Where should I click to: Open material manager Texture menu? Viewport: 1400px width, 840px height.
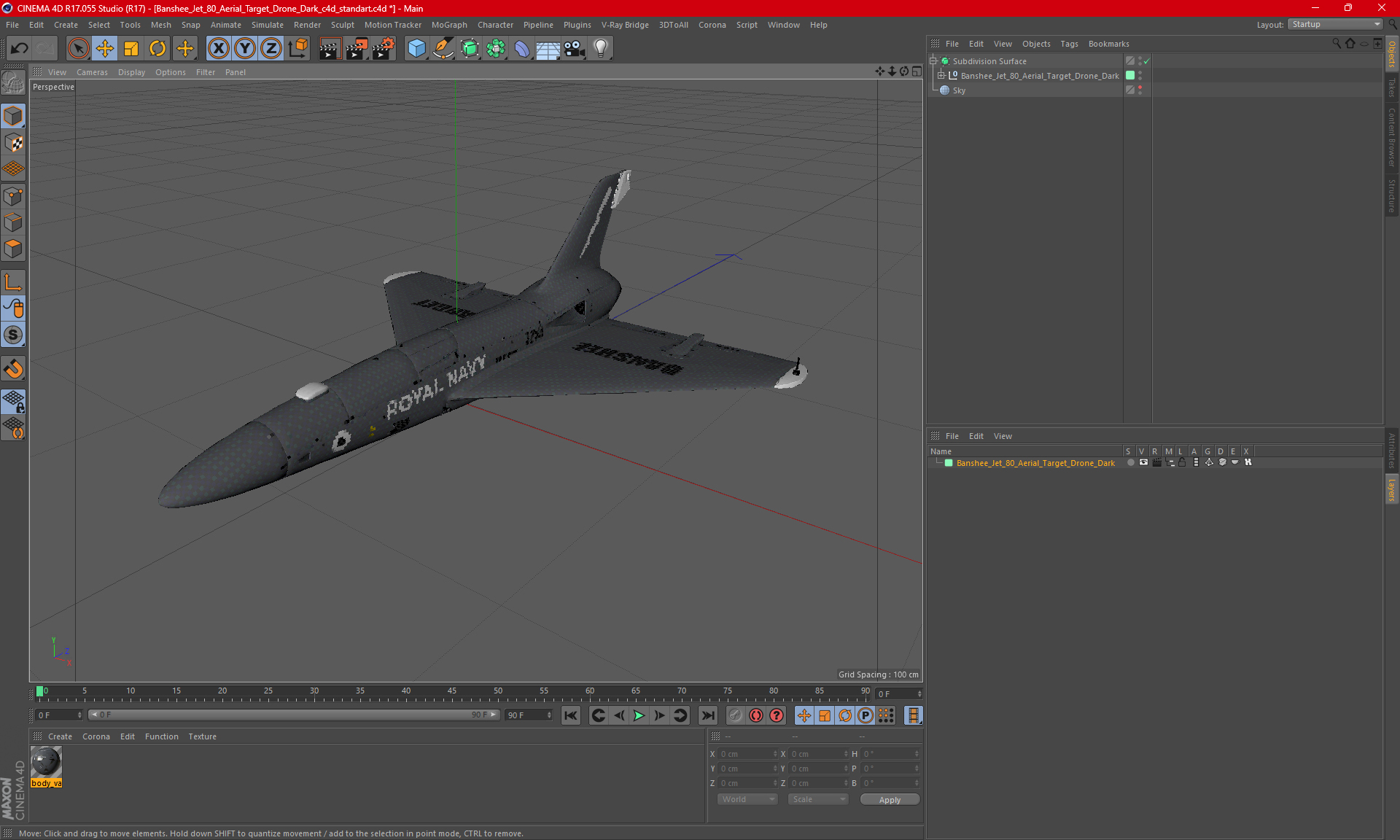click(x=202, y=736)
